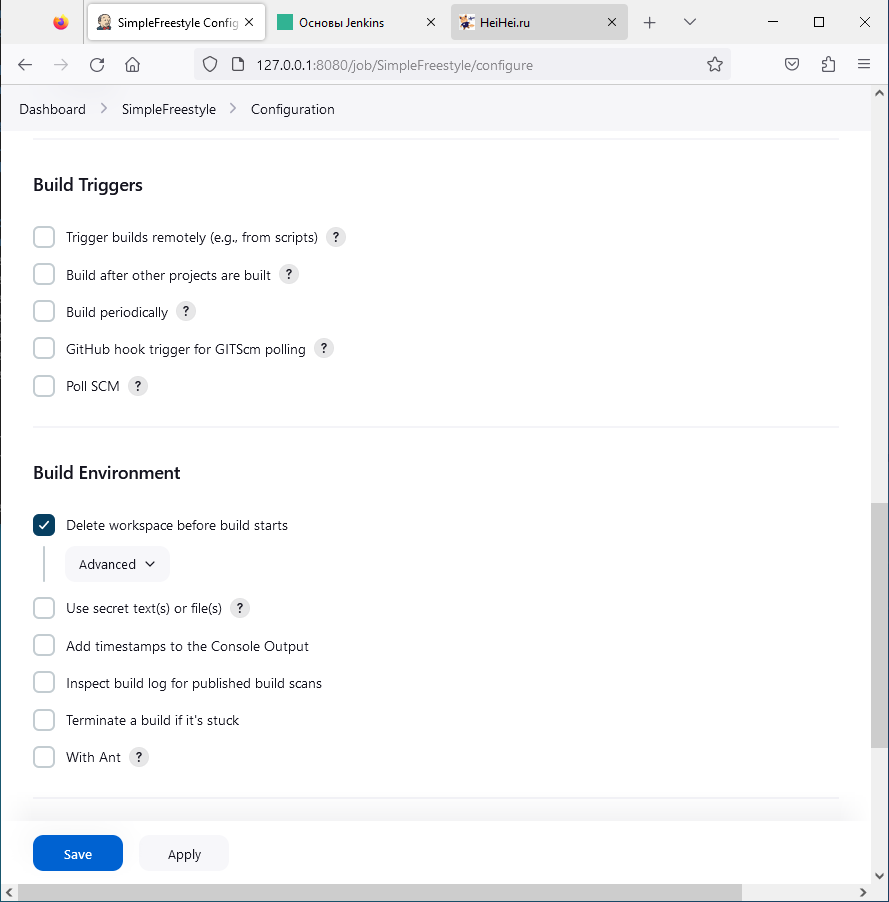Image resolution: width=889 pixels, height=902 pixels.
Task: Switch to the HeiHei.ru tab
Action: (539, 22)
